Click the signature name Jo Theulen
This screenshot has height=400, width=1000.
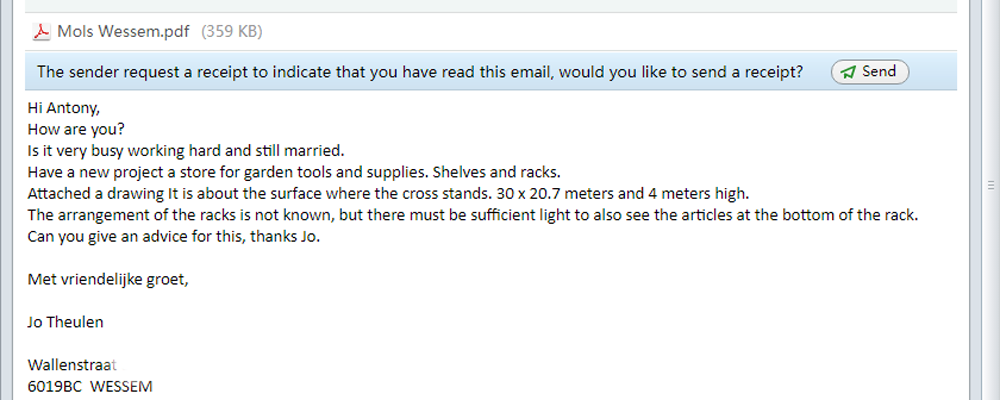pos(66,322)
